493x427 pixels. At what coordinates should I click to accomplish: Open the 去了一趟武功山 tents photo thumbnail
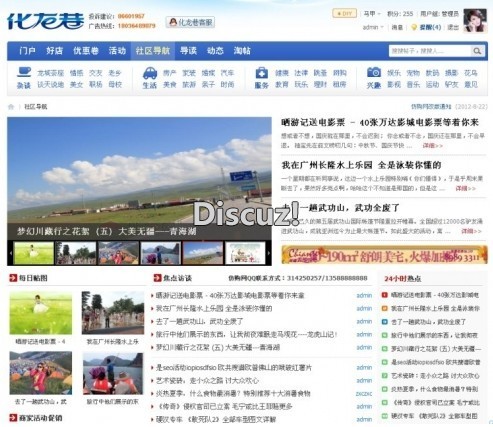click(x=41, y=373)
